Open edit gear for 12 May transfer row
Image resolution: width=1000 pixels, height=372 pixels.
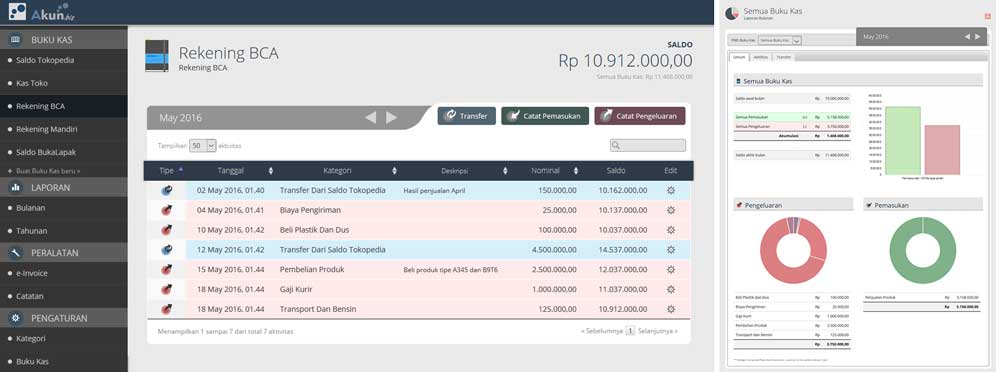click(x=670, y=249)
